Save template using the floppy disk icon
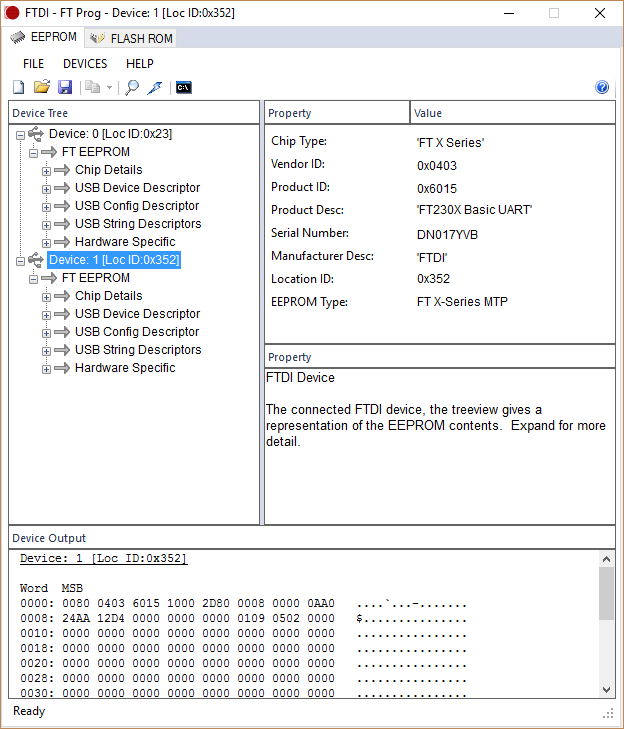 pos(65,88)
